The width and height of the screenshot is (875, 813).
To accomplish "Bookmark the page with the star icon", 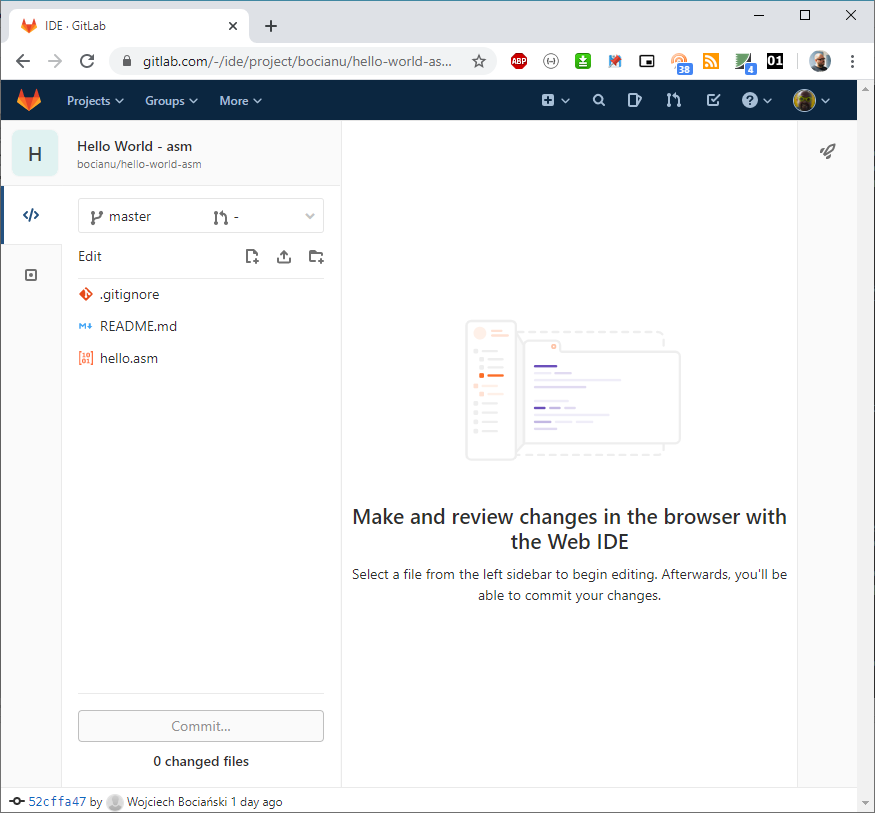I will [x=478, y=61].
